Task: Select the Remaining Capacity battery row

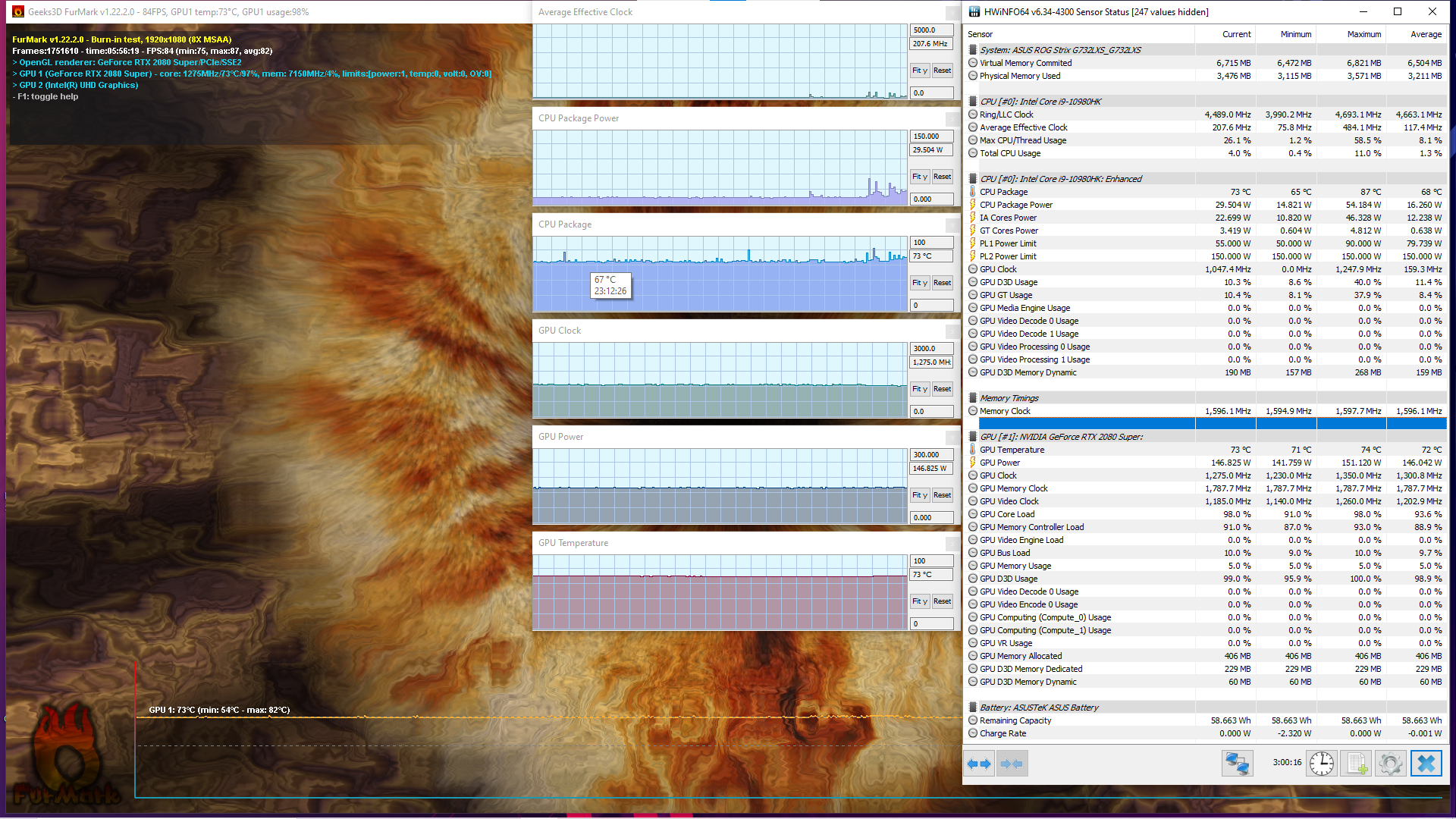Action: coord(1205,720)
